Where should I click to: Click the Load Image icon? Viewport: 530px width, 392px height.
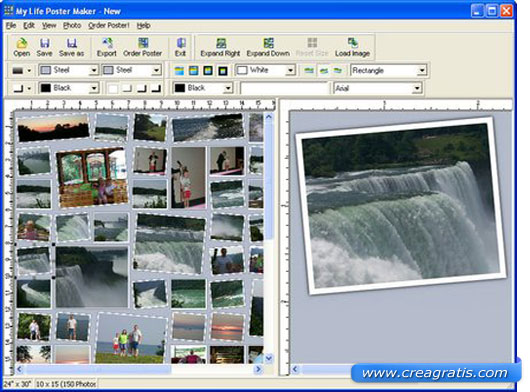click(x=353, y=47)
